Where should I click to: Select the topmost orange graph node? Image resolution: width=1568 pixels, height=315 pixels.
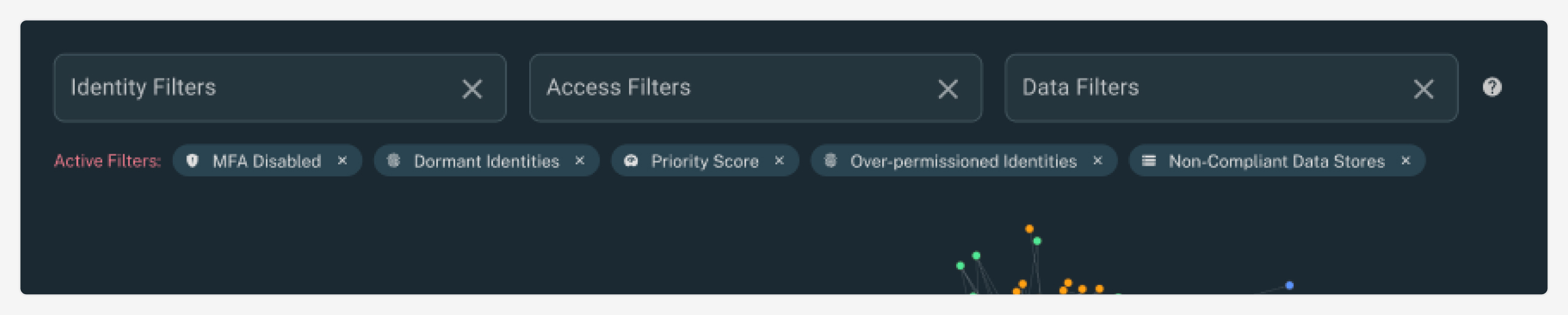pyautogui.click(x=1029, y=229)
